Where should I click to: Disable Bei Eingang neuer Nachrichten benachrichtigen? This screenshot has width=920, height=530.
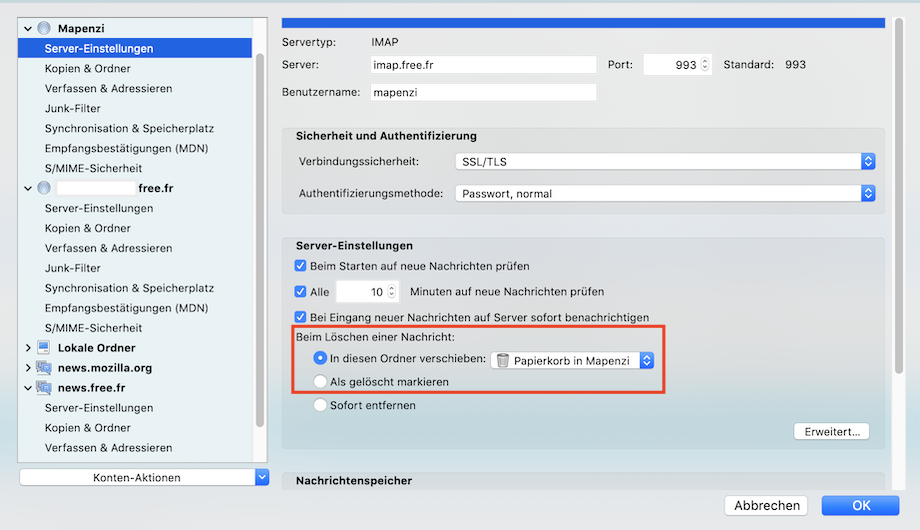300,317
